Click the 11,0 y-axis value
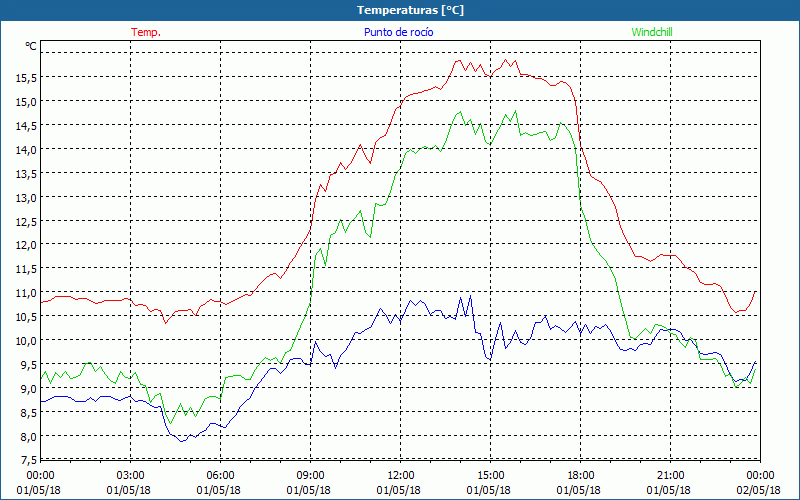Screen dimensions: 800x500 click(x=26, y=293)
